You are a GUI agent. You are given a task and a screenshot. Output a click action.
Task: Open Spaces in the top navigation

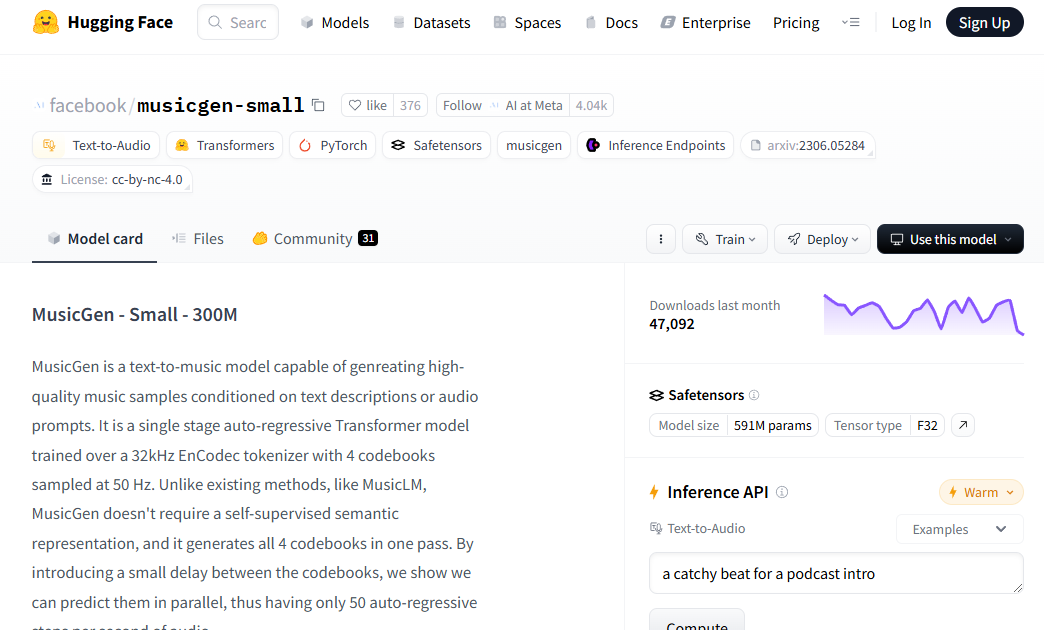tap(527, 23)
